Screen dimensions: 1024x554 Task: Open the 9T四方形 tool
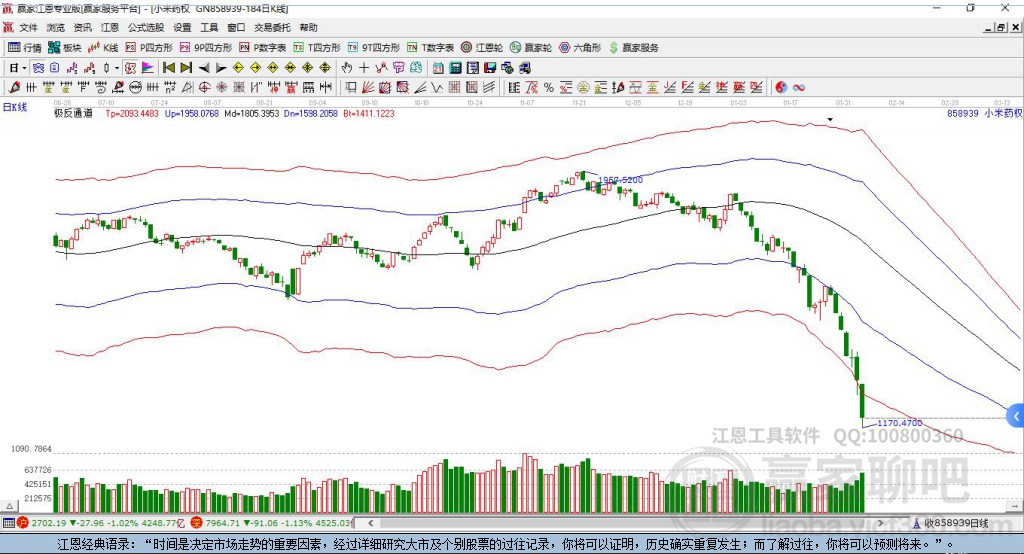[x=374, y=48]
